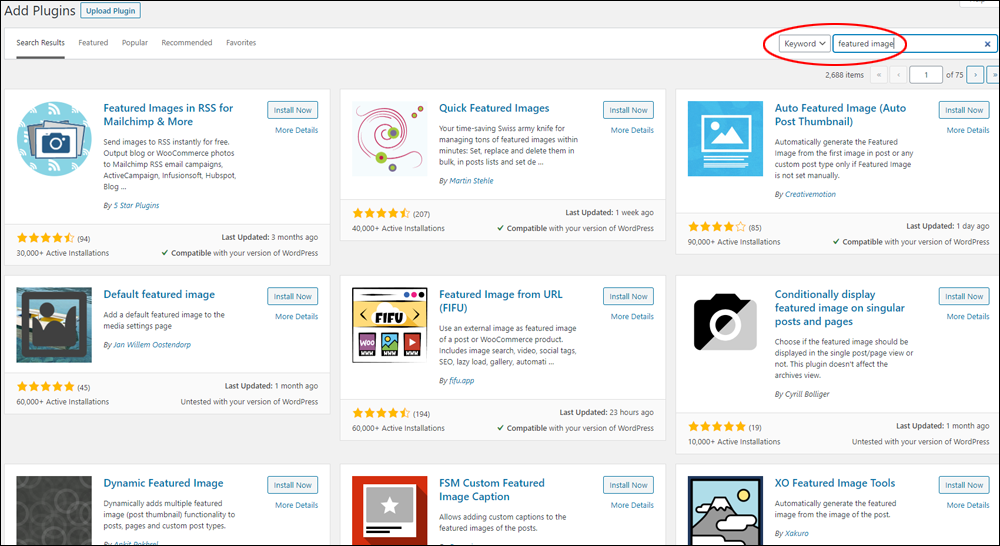Open the Keyword search type dropdown
Screen dimensions: 1000x546
pyautogui.click(x=805, y=43)
